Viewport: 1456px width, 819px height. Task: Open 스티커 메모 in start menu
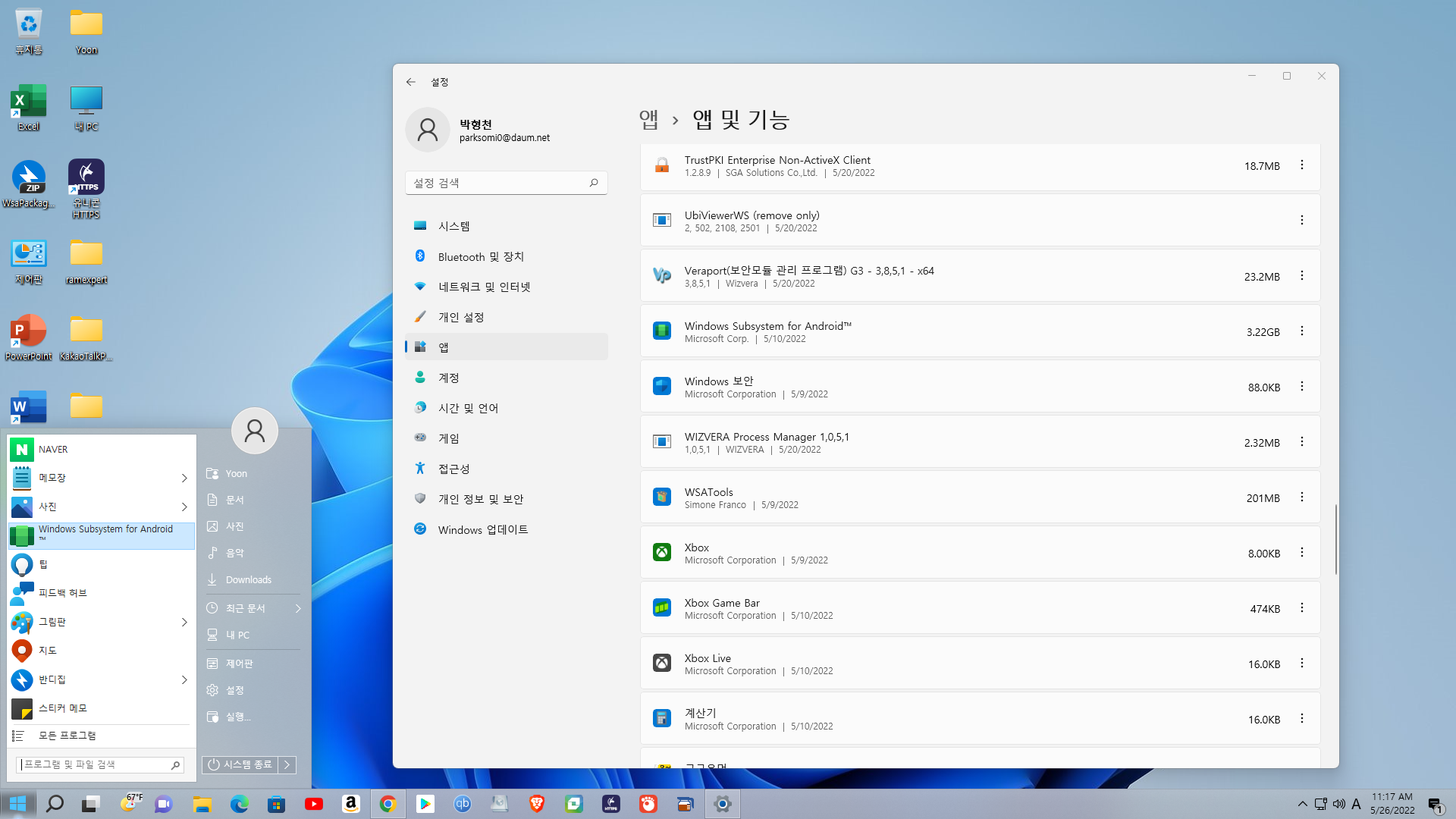[x=102, y=708]
